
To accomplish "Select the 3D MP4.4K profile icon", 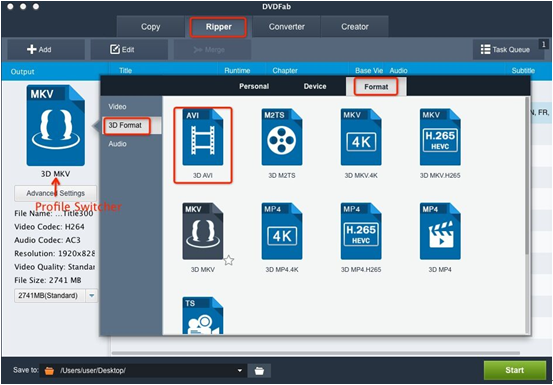I will point(282,231).
